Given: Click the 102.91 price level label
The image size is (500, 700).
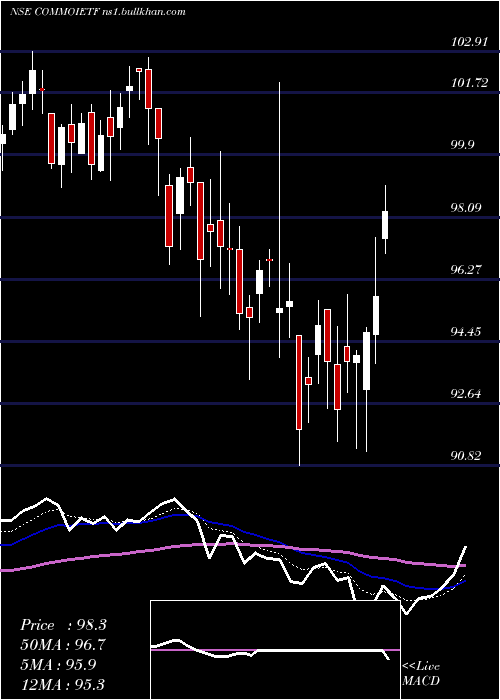Looking at the screenshot, I should pyautogui.click(x=469, y=42).
